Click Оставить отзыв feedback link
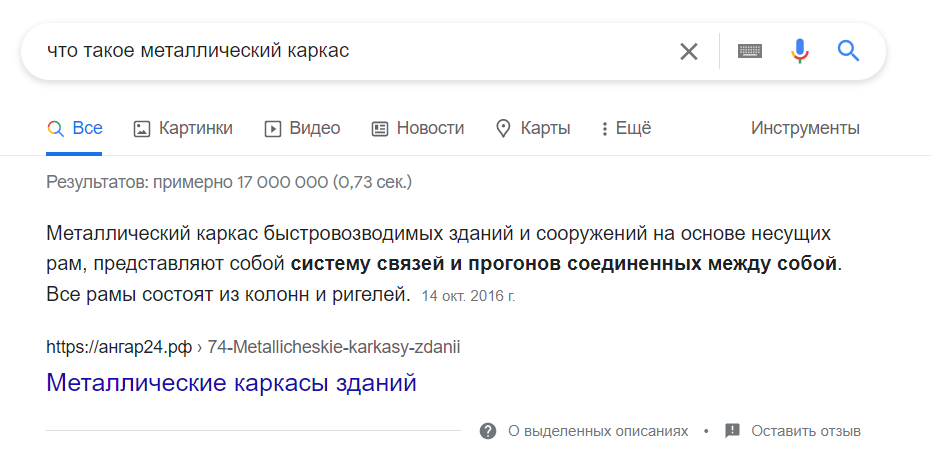This screenshot has height=451, width=932. [x=805, y=431]
